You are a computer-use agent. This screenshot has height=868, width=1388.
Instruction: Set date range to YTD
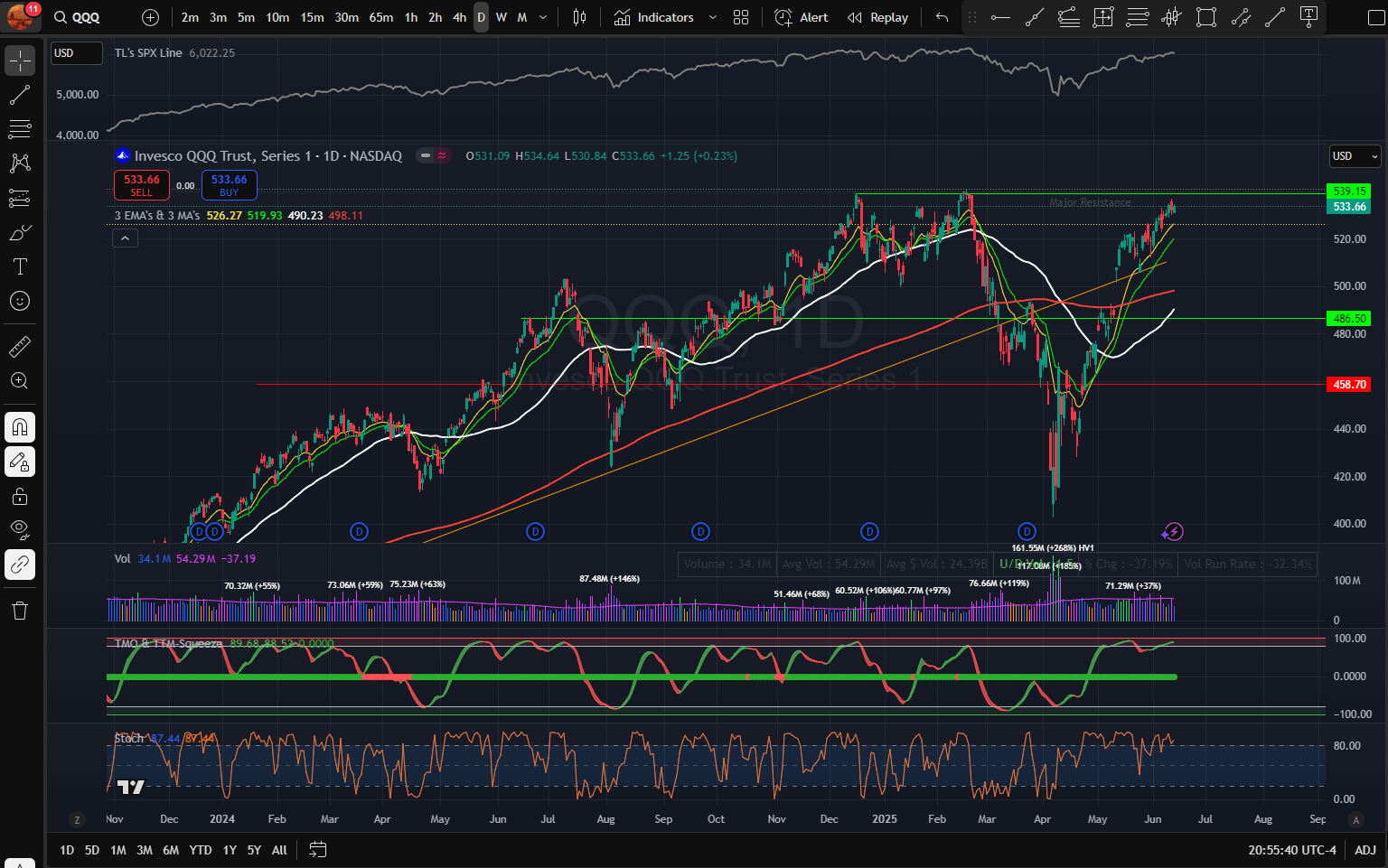(201, 849)
